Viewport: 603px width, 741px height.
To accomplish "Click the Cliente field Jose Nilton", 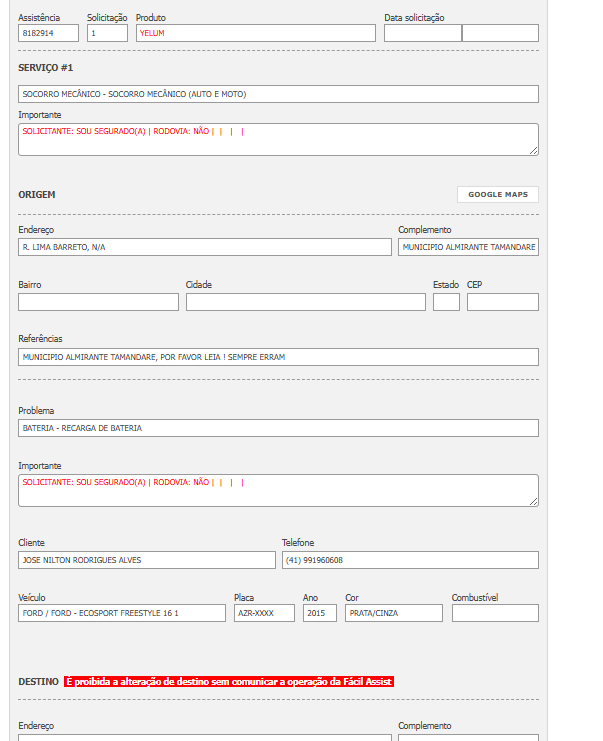I will [146, 560].
